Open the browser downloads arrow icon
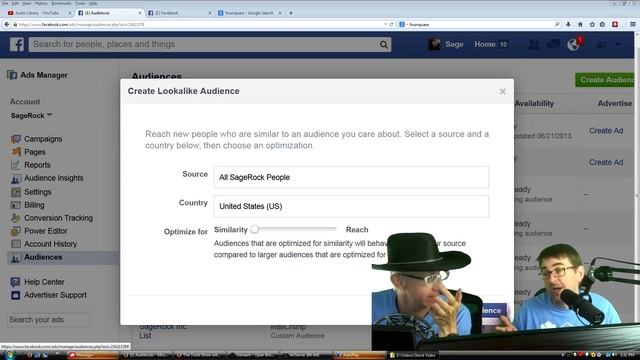Image resolution: width=640 pixels, height=360 pixels. (x=568, y=24)
